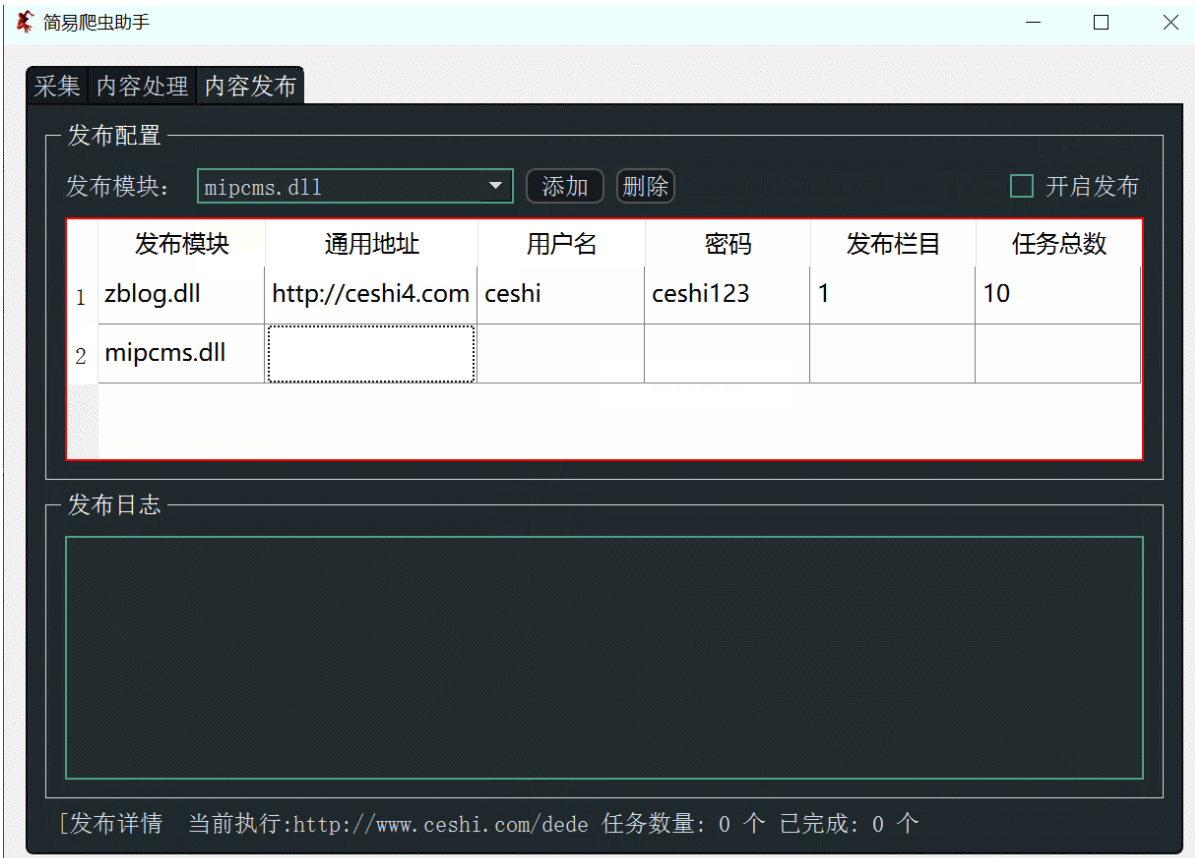
Task: Select the http://ceshi4.com cell
Action: coord(371,295)
